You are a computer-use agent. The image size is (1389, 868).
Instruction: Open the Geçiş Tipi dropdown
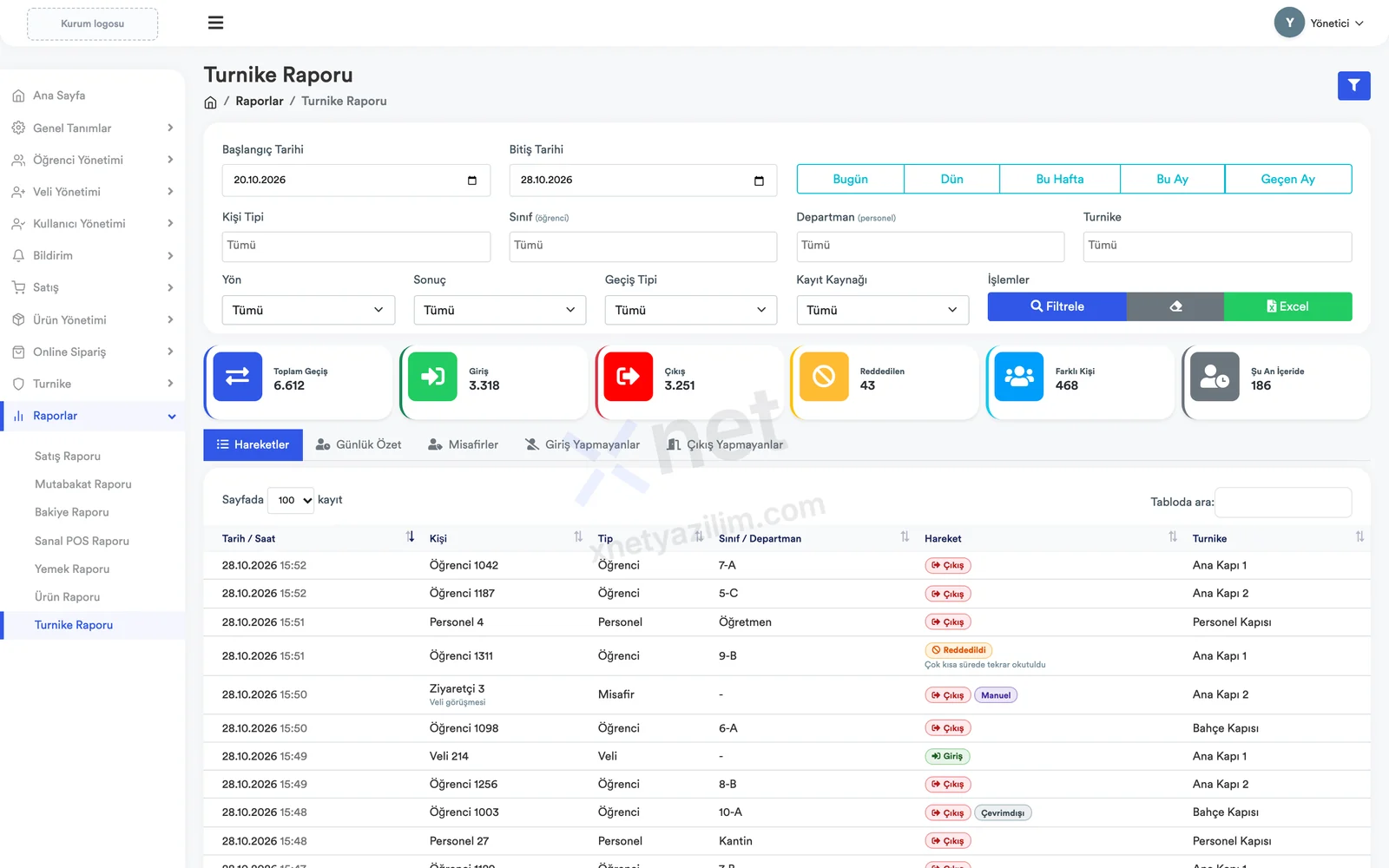[691, 310]
